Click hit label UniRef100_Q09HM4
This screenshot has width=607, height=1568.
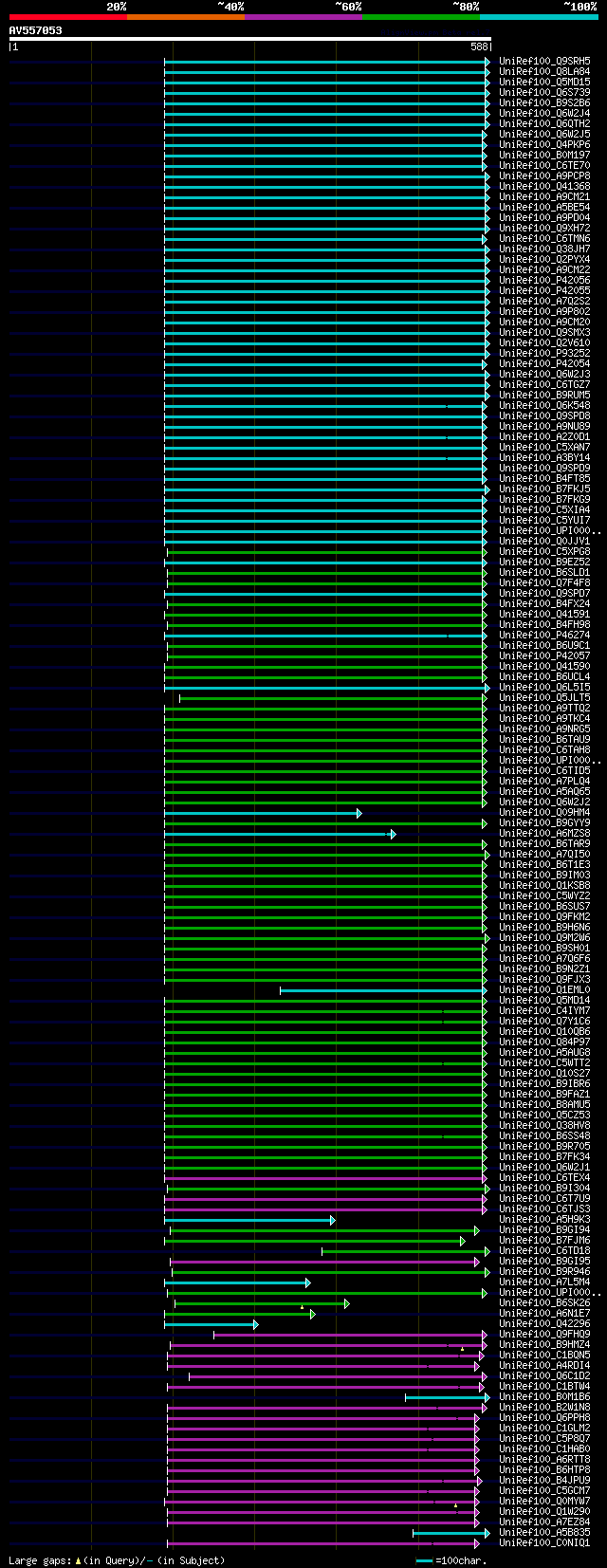(544, 812)
